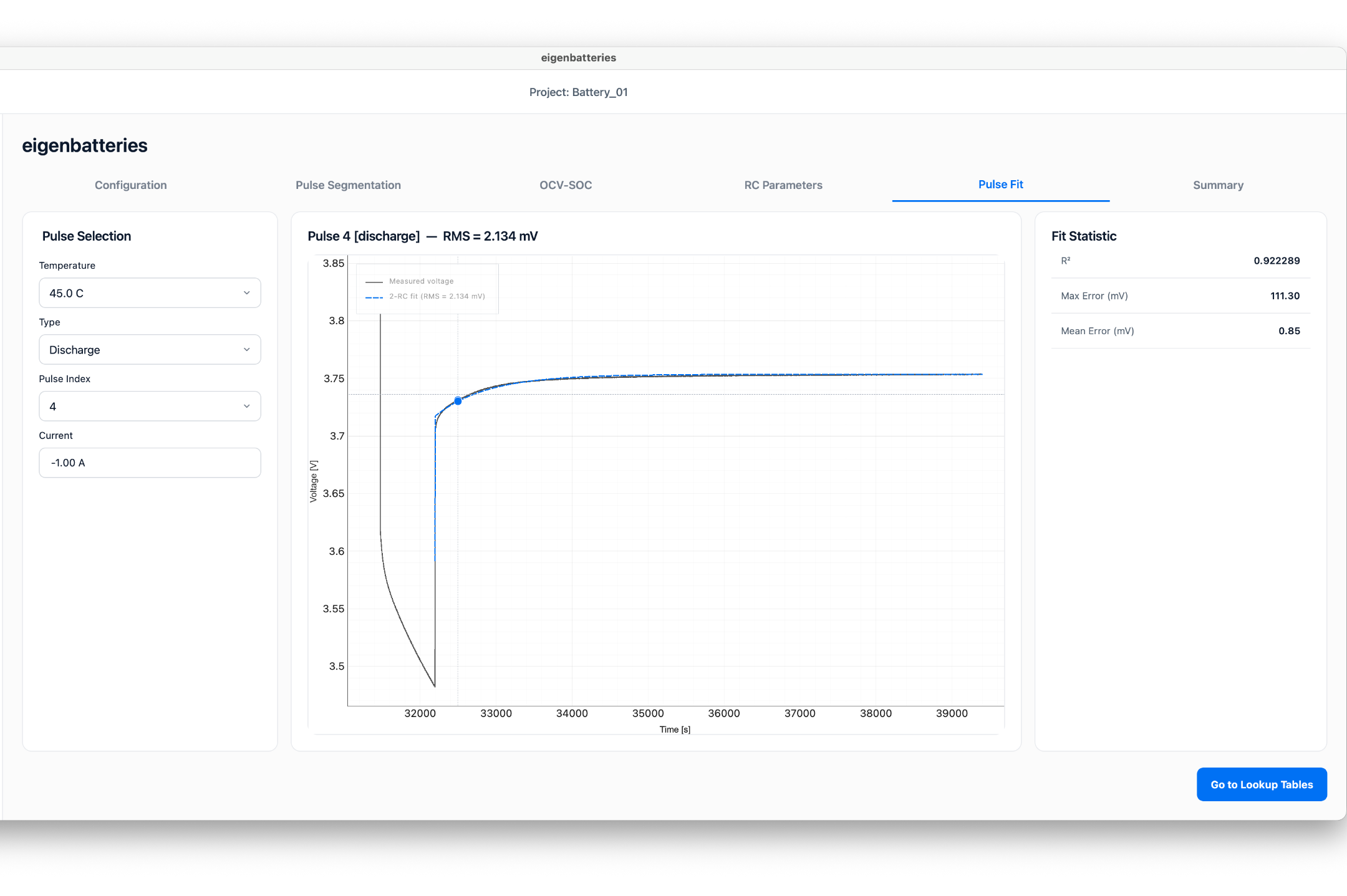The height and width of the screenshot is (896, 1347).
Task: Click the Fit Statistic heading
Action: pos(1084,236)
